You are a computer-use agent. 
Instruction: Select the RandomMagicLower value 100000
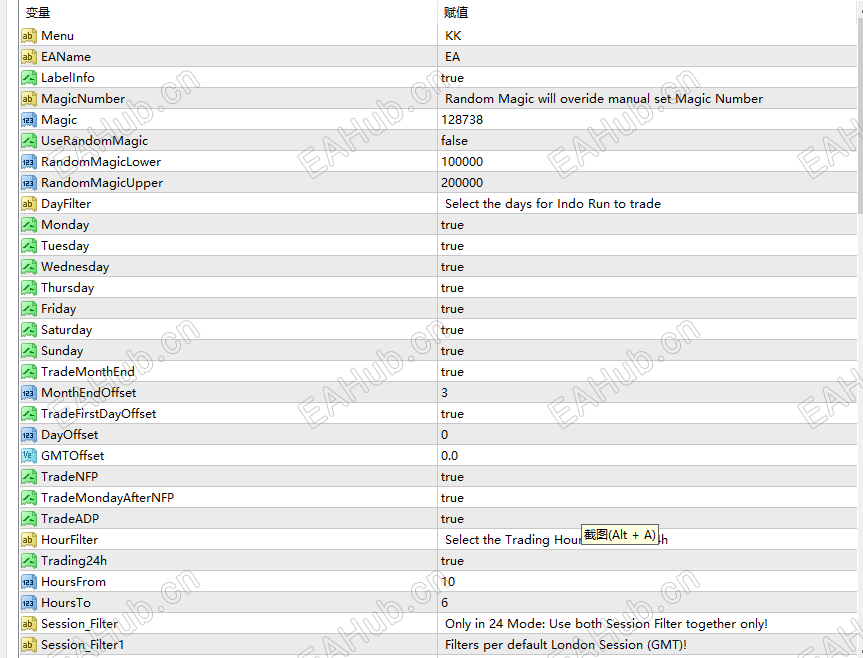coord(462,162)
